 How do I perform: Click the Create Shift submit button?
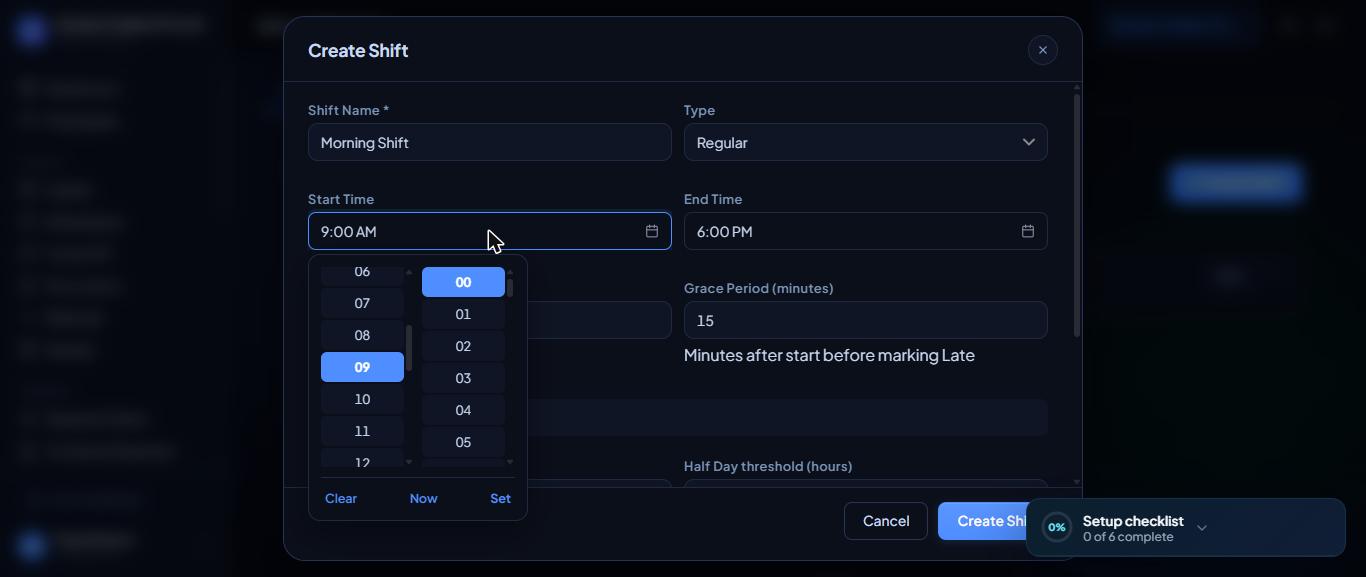[x=982, y=521]
